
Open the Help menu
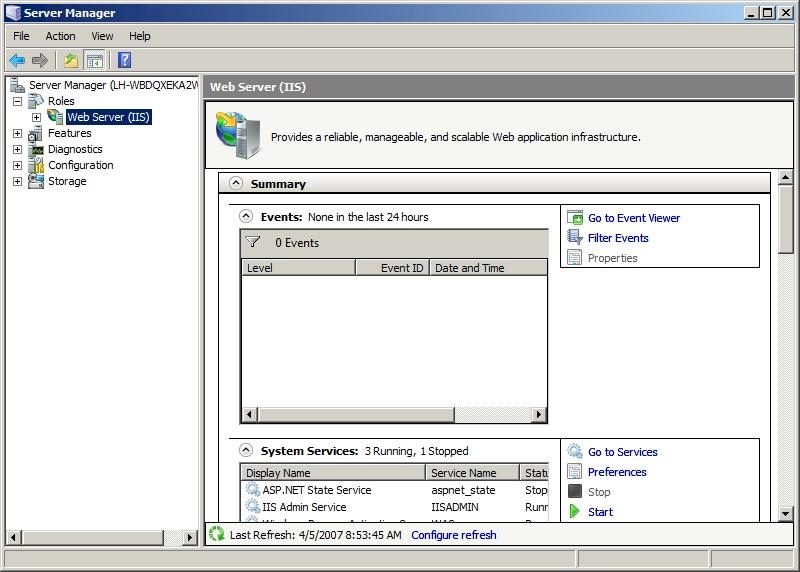point(139,36)
